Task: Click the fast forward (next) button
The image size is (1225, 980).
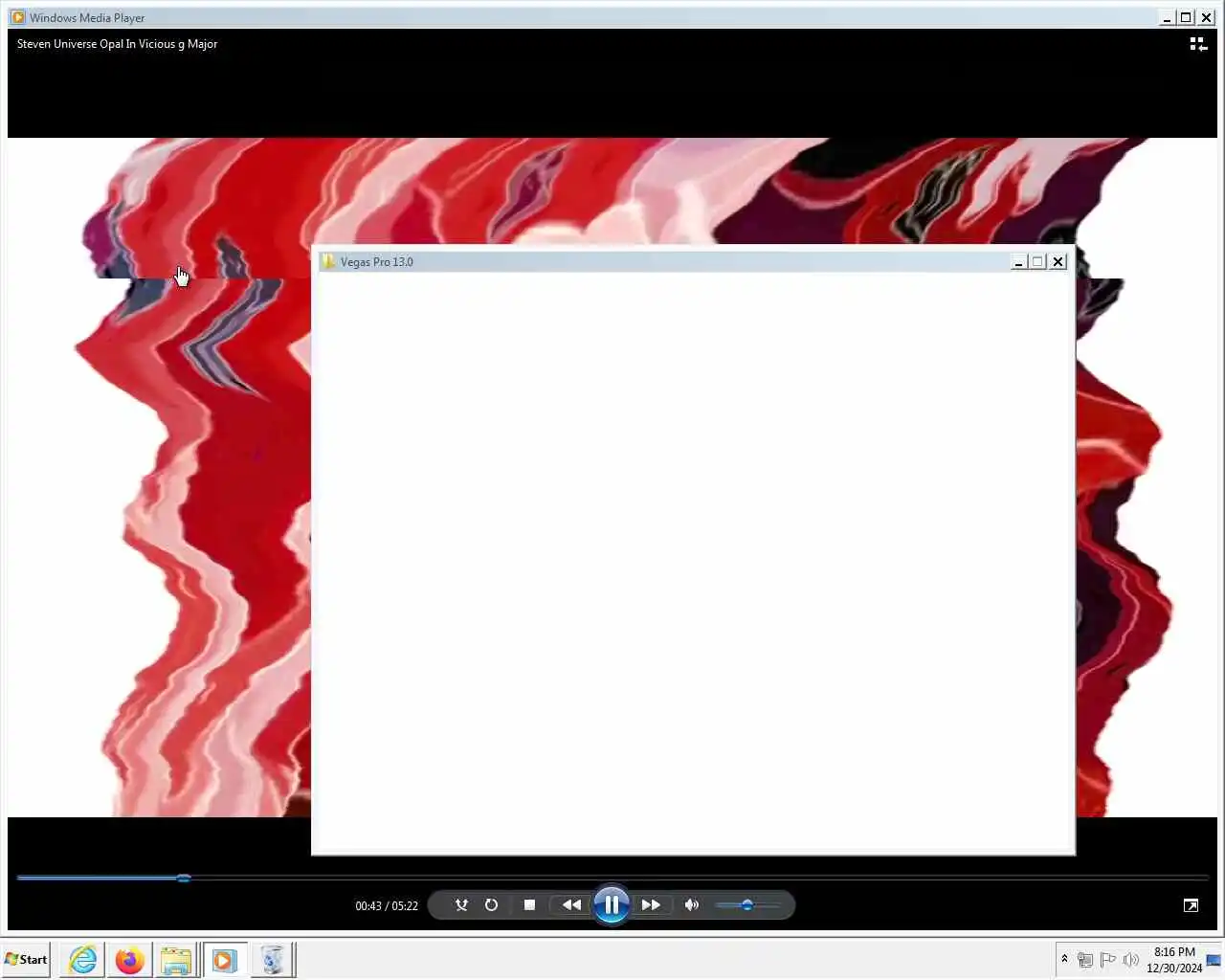Action: point(651,904)
